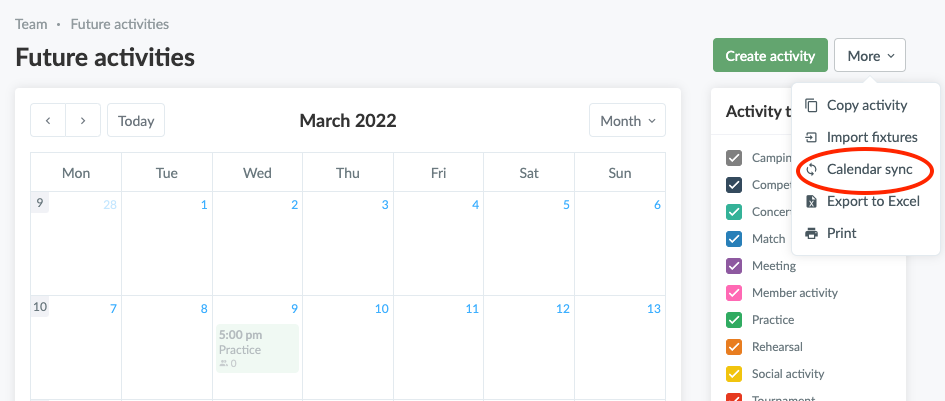Click the attendees icon on Practice event

coord(224,364)
